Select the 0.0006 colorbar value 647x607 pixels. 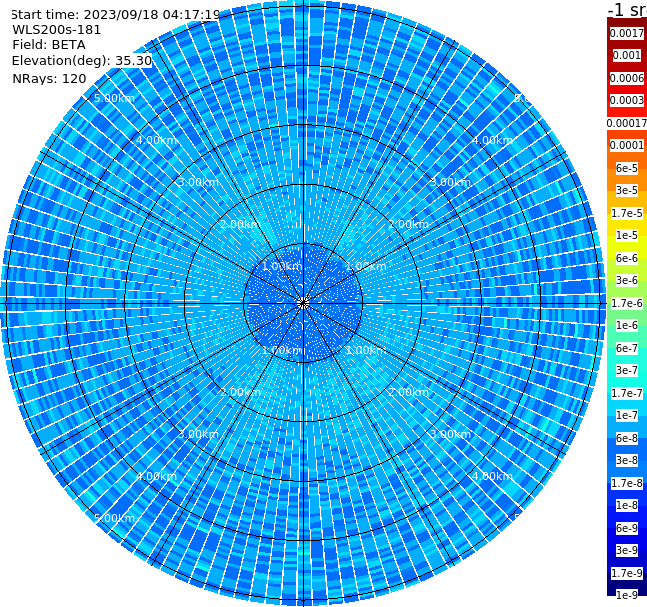[627, 78]
